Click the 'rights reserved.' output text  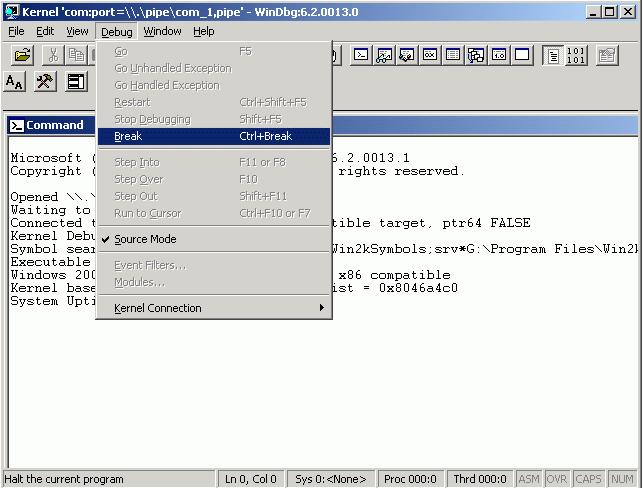(402, 171)
